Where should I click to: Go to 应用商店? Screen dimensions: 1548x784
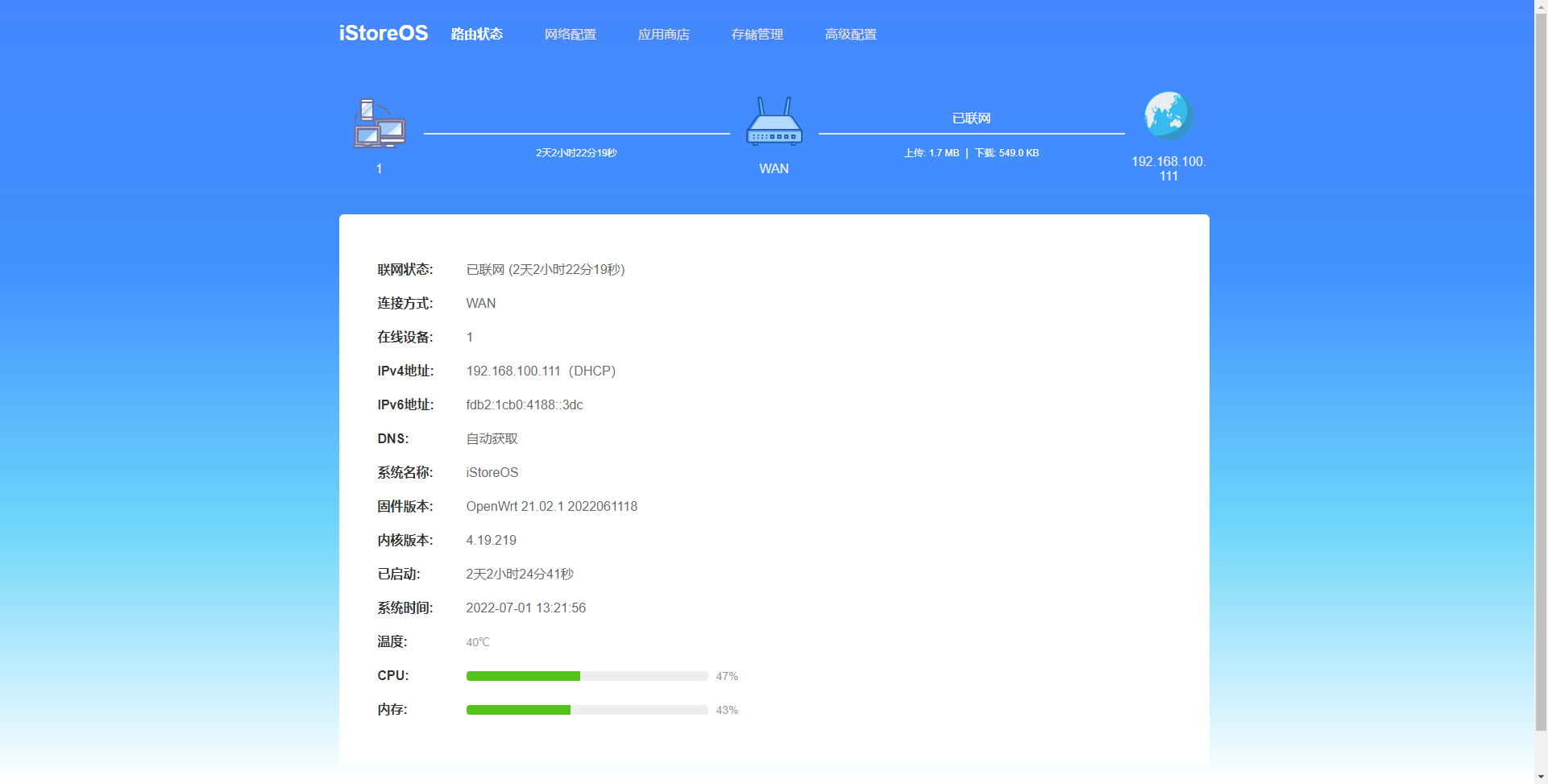[x=664, y=34]
